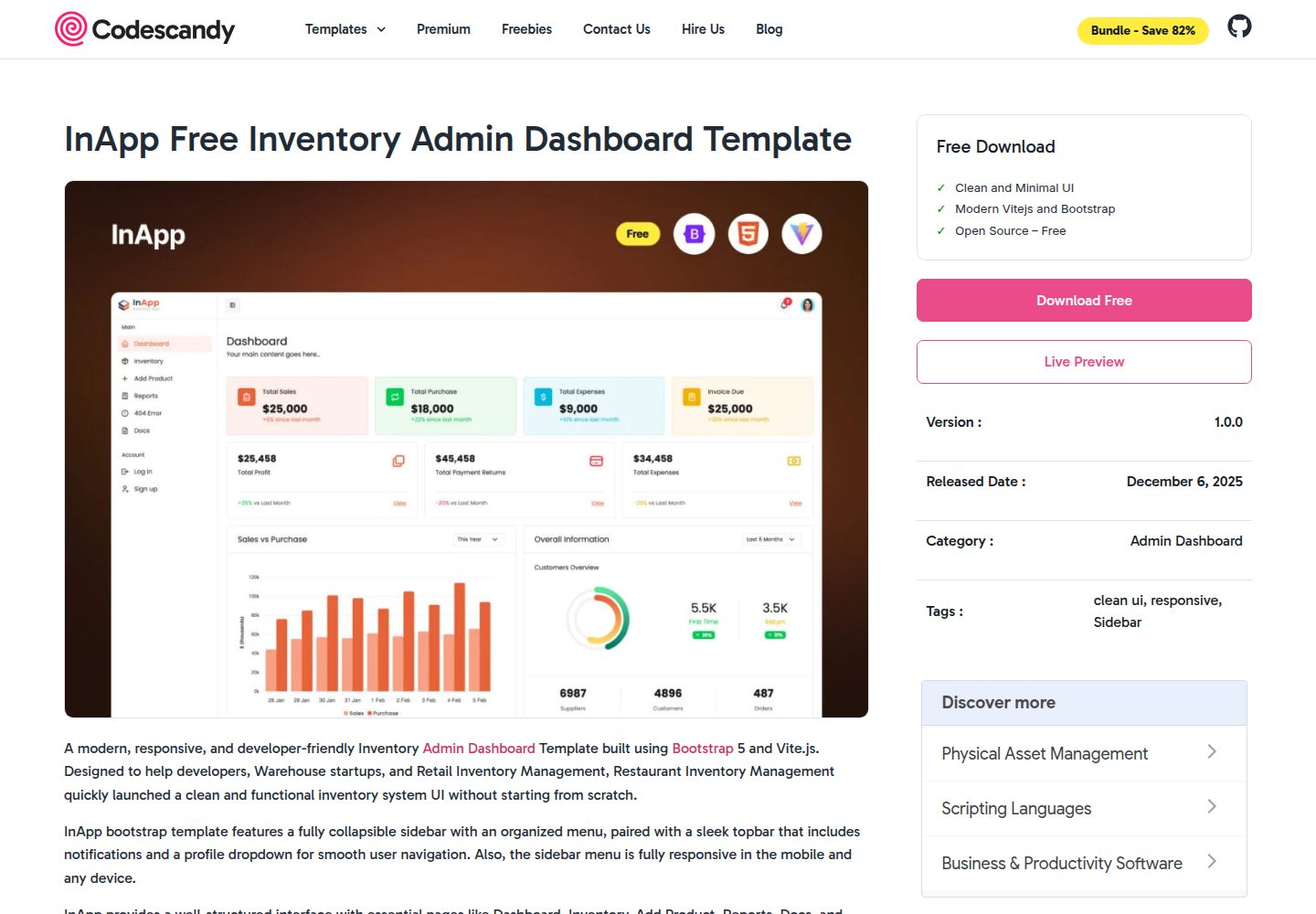Open the dashboard preview thumbnail image

(466, 449)
